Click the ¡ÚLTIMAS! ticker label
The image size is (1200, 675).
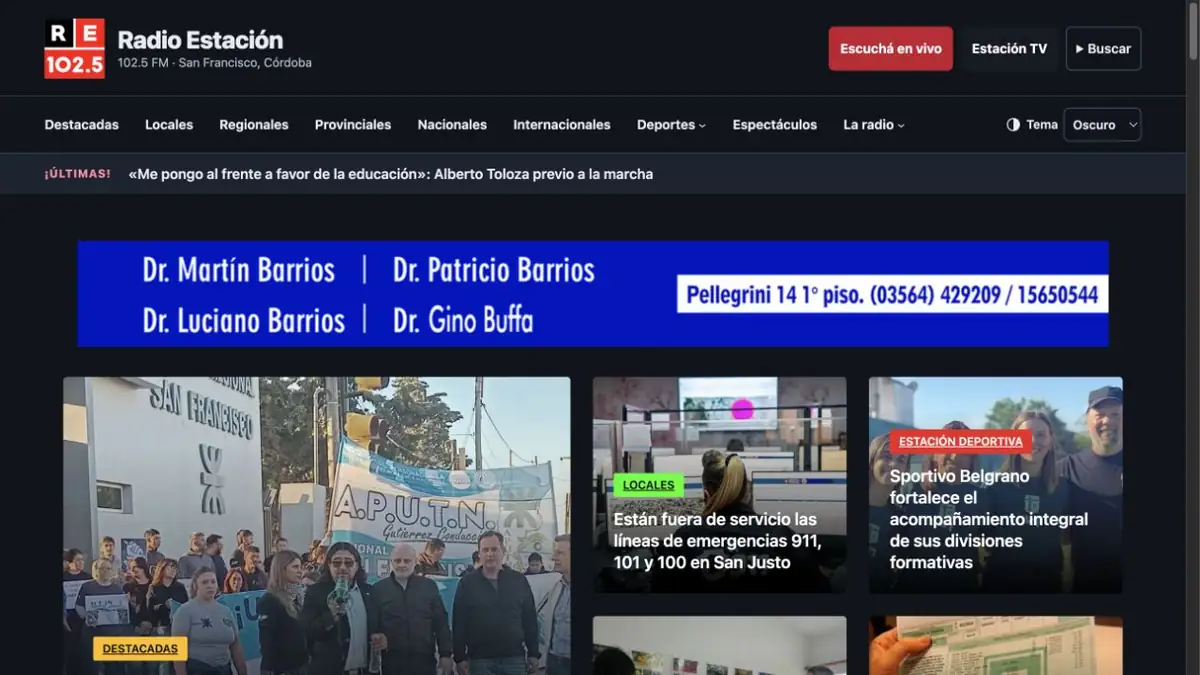(x=78, y=174)
